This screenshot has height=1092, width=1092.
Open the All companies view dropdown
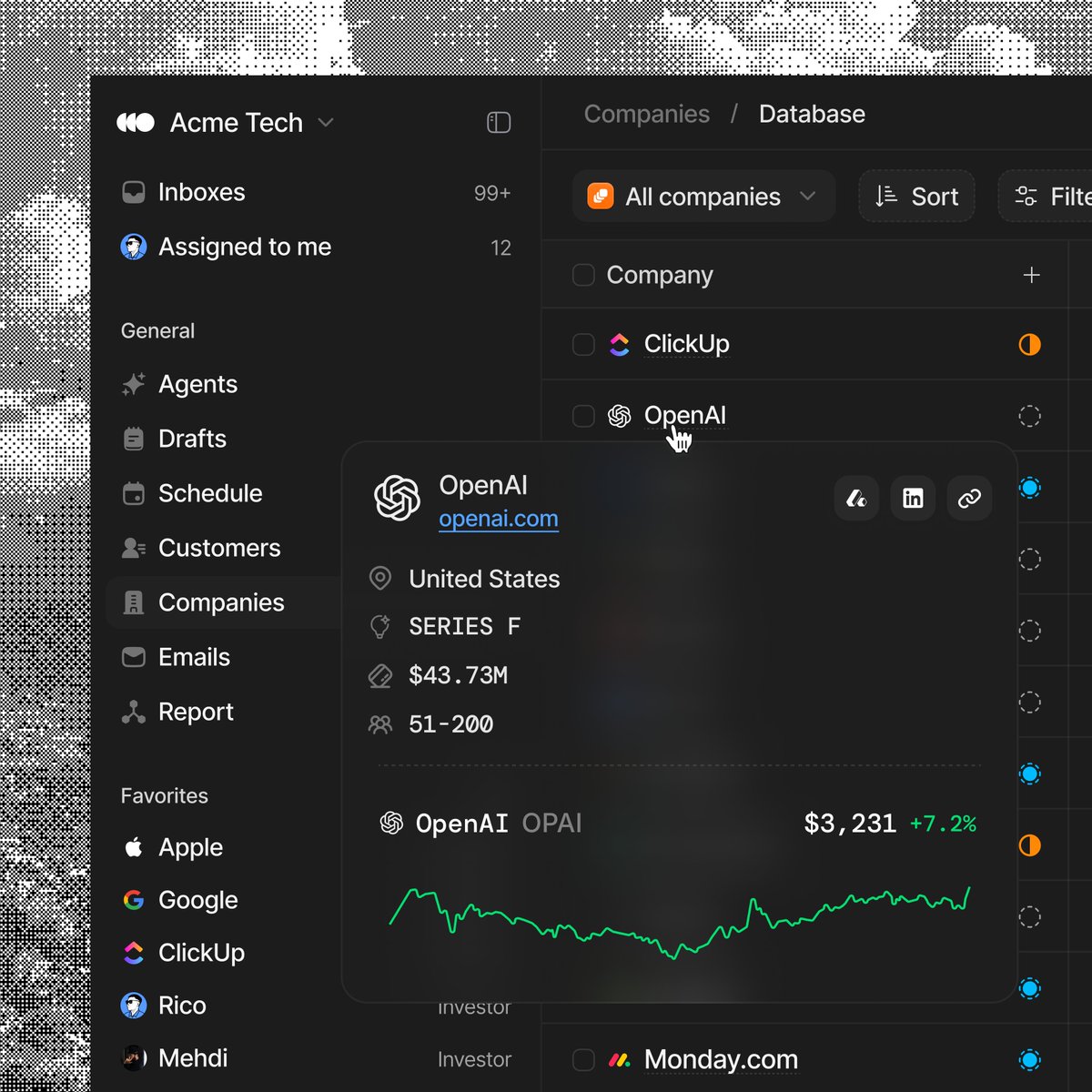[x=704, y=196]
